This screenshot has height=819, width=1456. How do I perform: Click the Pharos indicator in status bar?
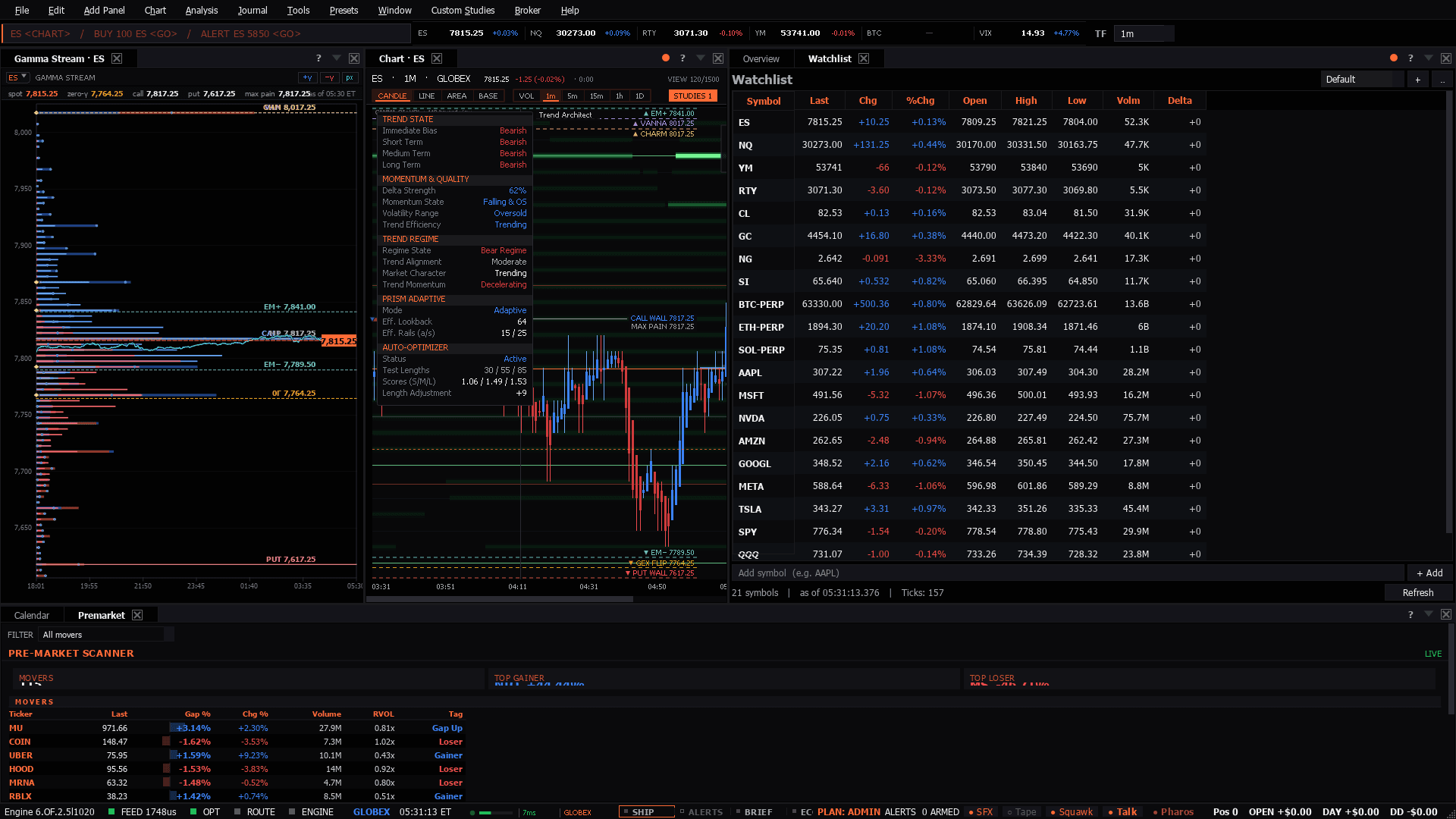point(1172,811)
